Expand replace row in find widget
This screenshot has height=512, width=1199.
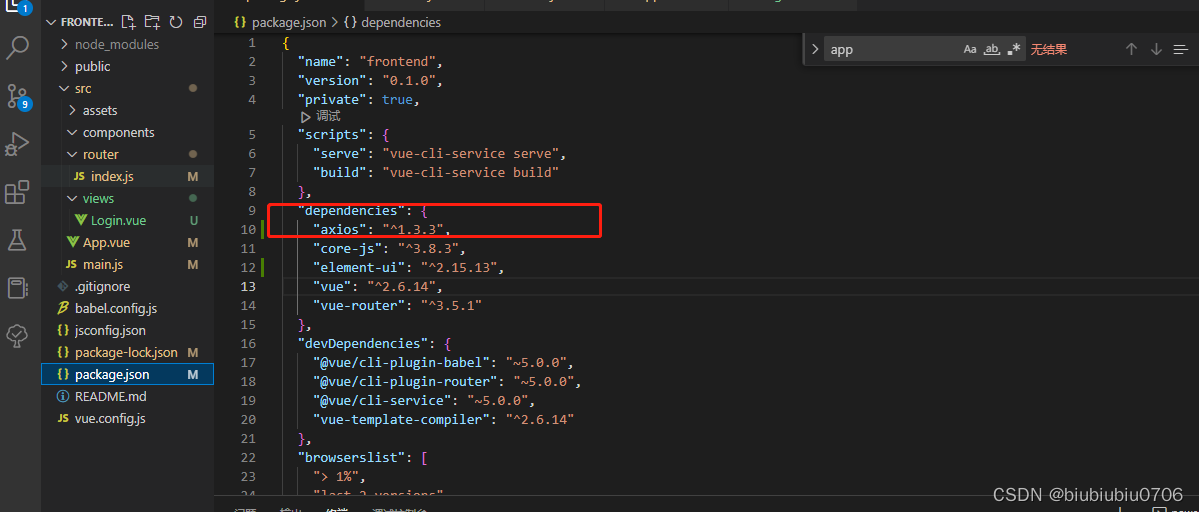pyautogui.click(x=814, y=49)
